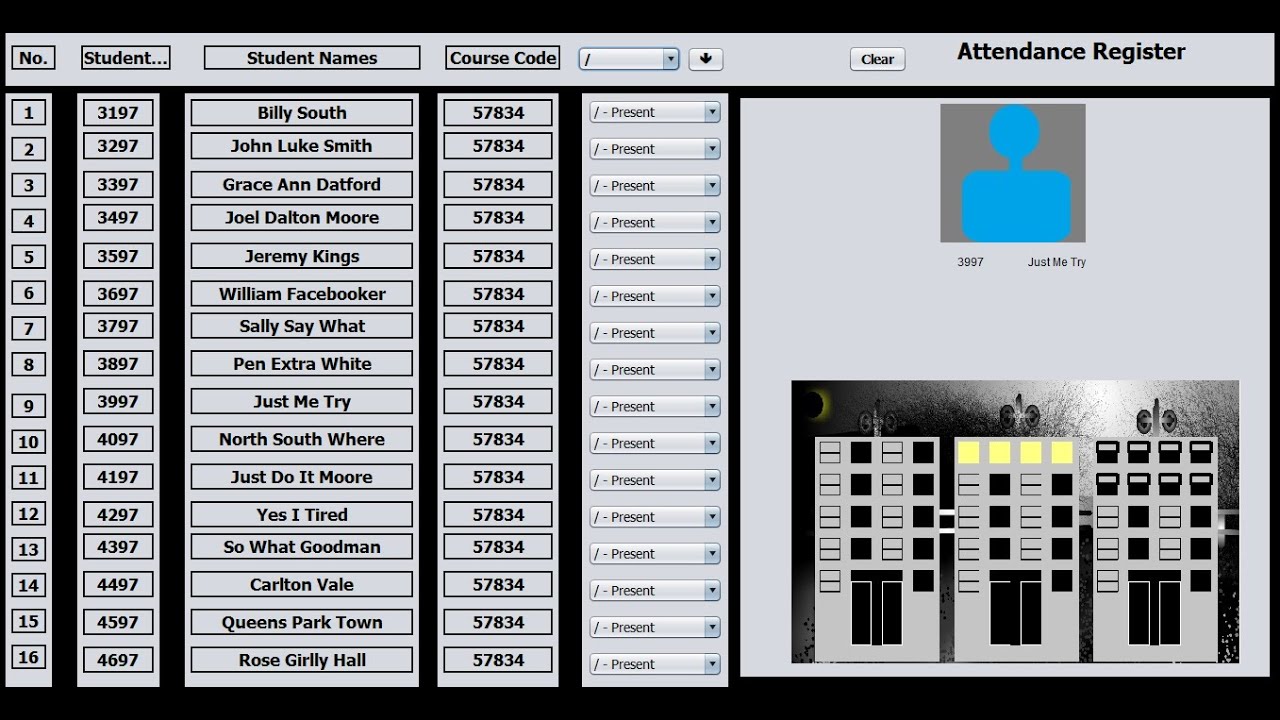Click the blue student profile avatar
1280x720 pixels.
point(1013,173)
